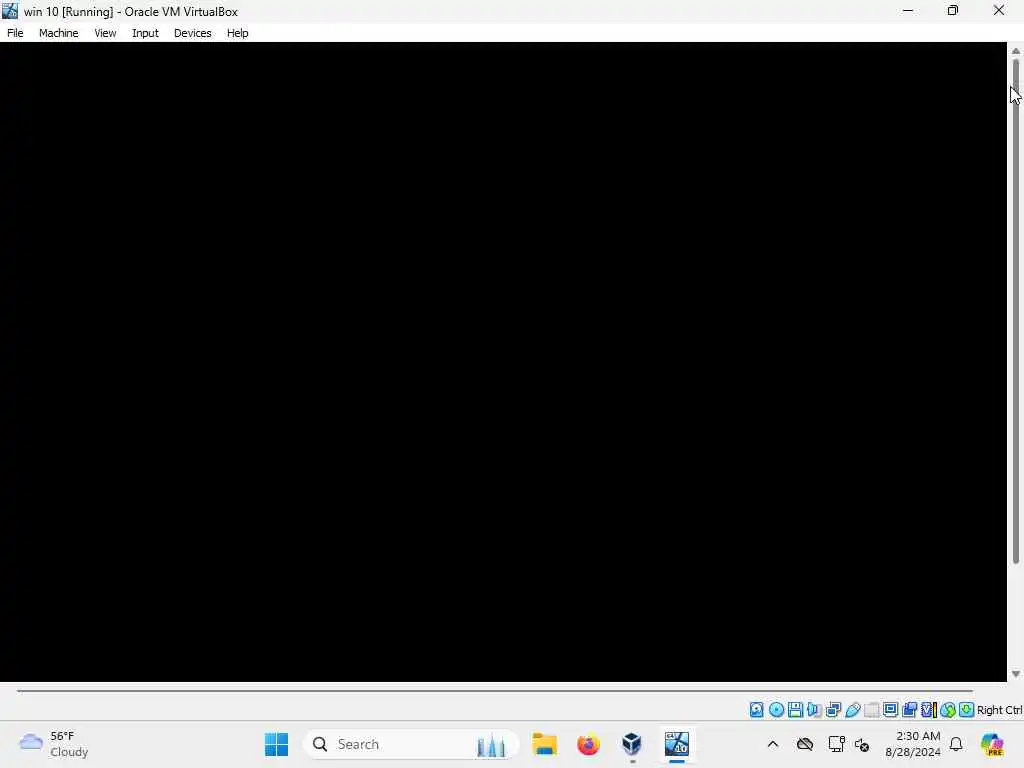Open Firefox from the taskbar
The width and height of the screenshot is (1024, 768).
(588, 744)
